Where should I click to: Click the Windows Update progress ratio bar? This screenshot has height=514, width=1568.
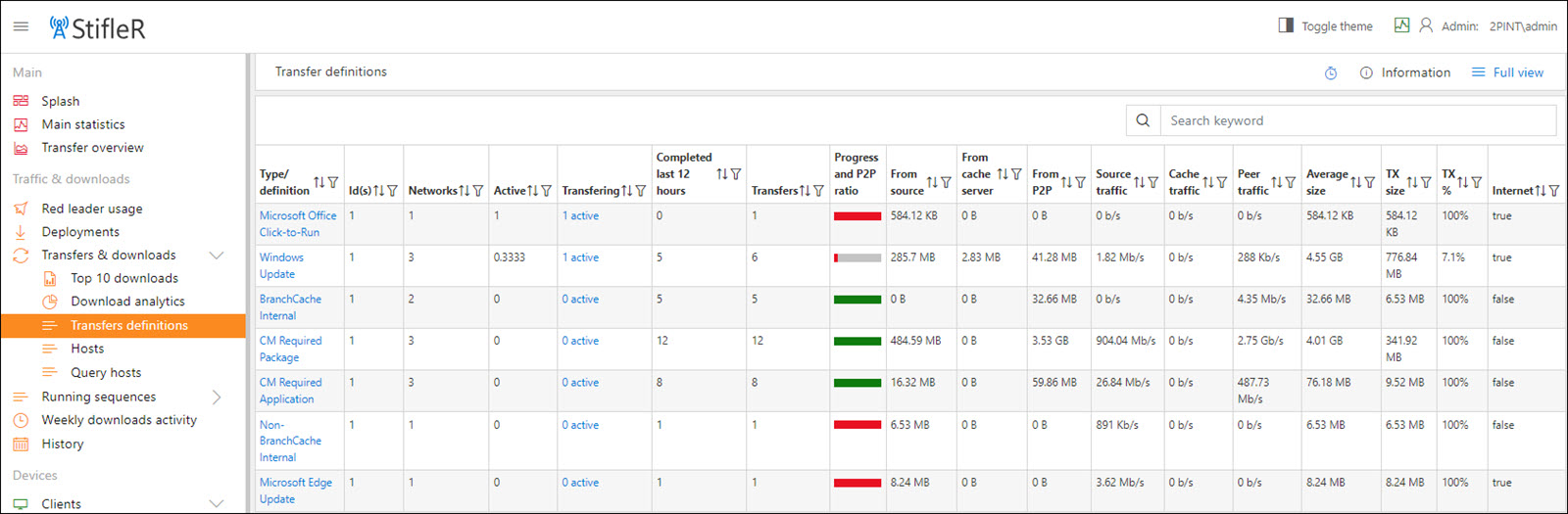pyautogui.click(x=857, y=258)
